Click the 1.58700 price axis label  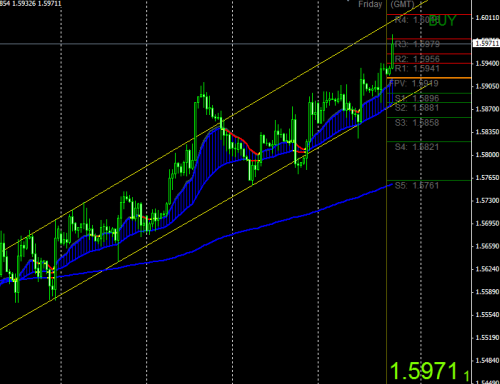tap(487, 109)
